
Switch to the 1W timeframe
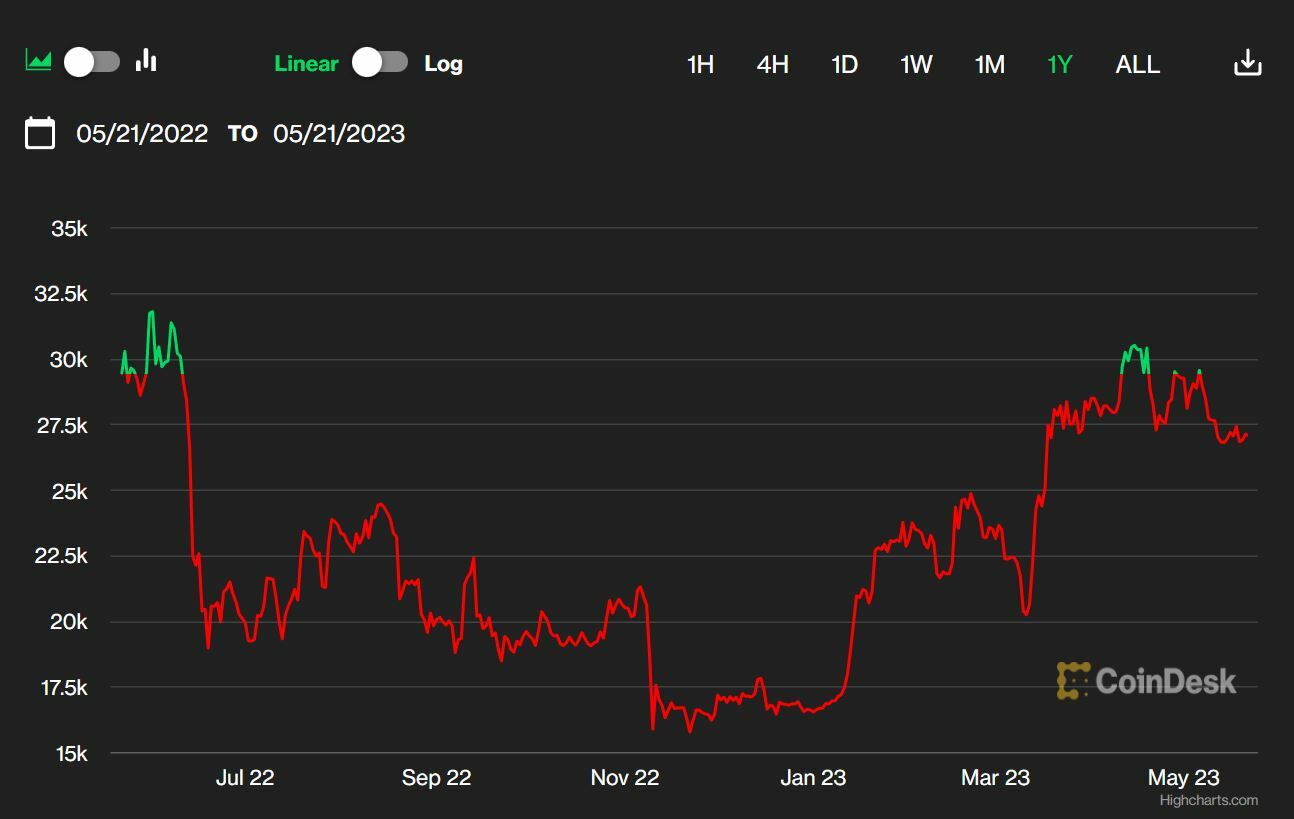point(916,65)
